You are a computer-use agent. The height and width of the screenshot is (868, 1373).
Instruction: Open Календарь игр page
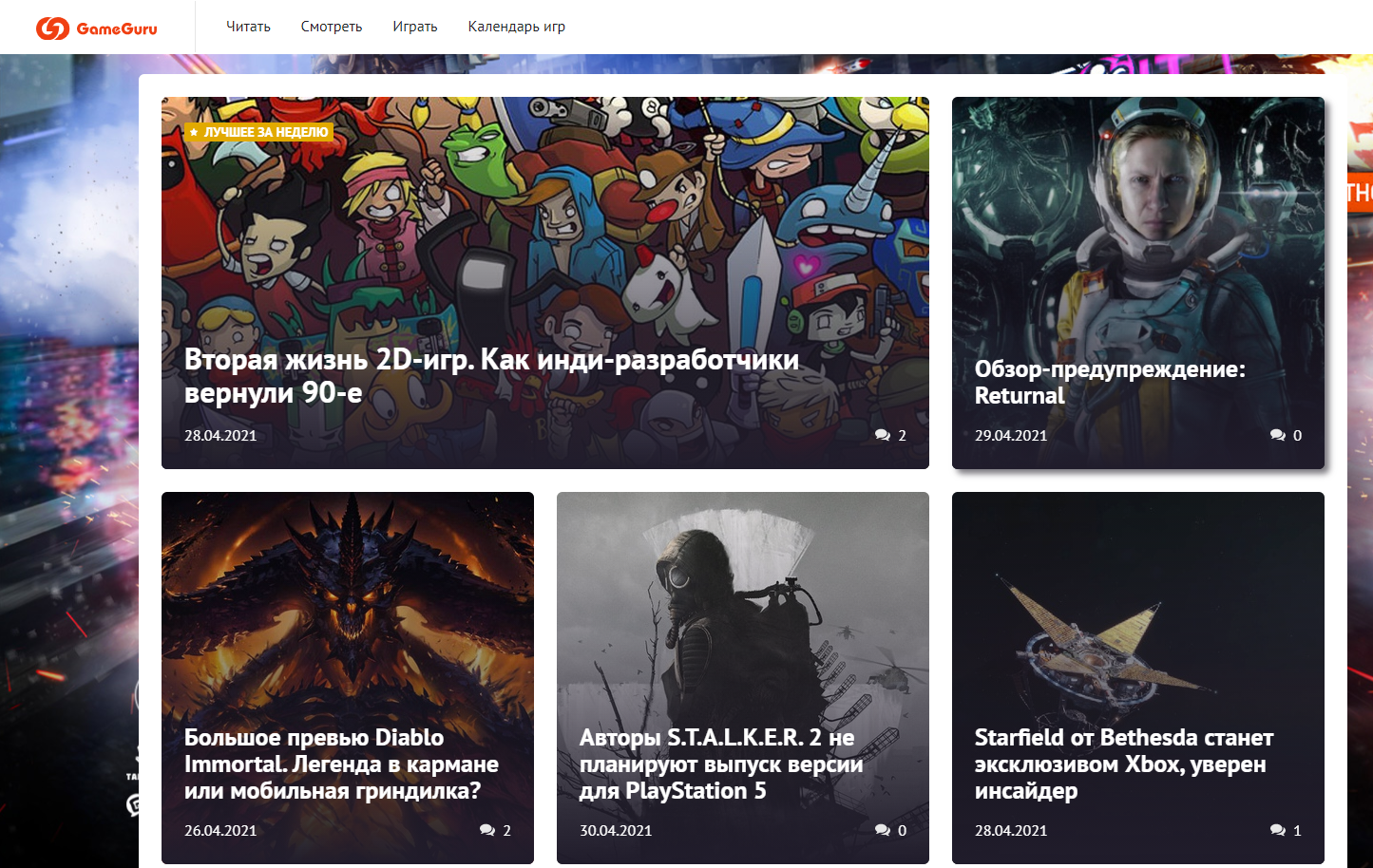click(517, 27)
